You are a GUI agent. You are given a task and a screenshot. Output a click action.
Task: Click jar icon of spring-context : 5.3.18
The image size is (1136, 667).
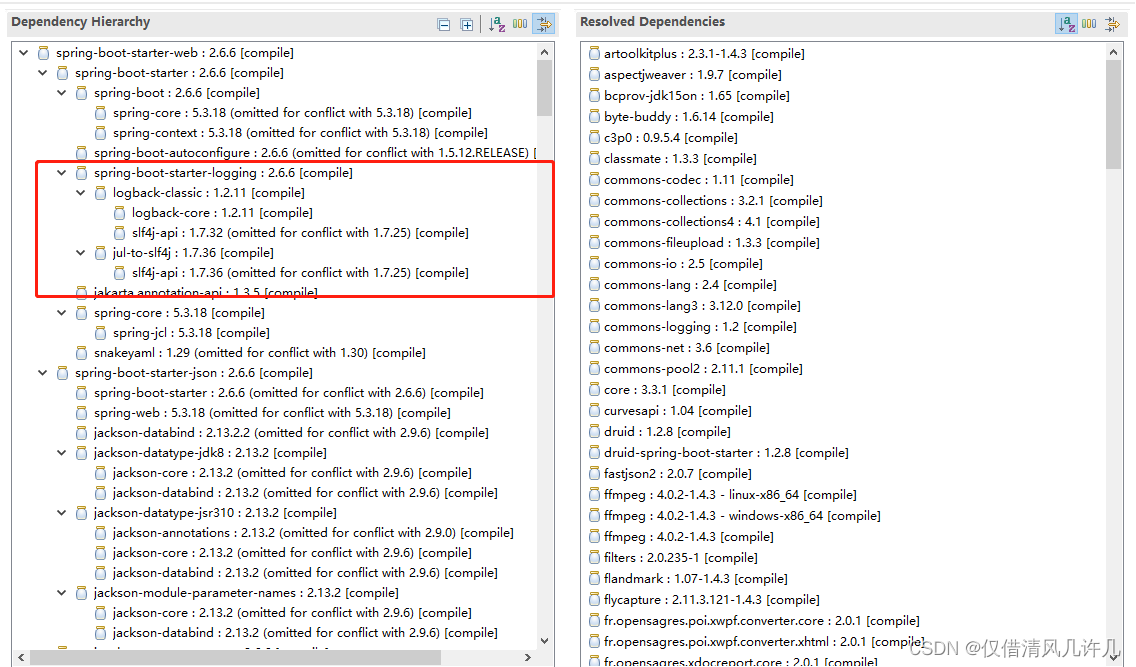[x=101, y=133]
